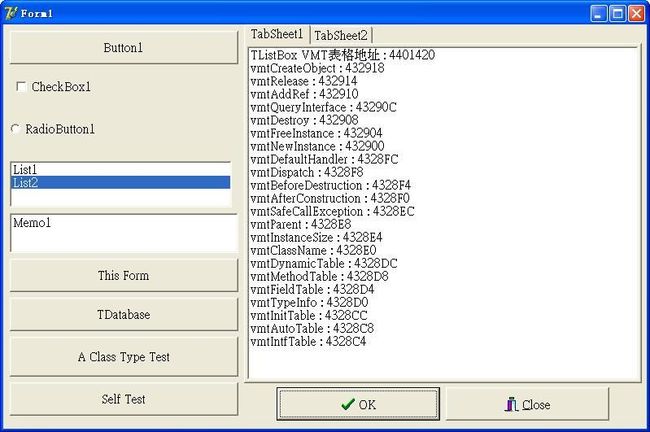Select vmtIntfTable : 4328C4 row
650x432 pixels.
click(443, 342)
